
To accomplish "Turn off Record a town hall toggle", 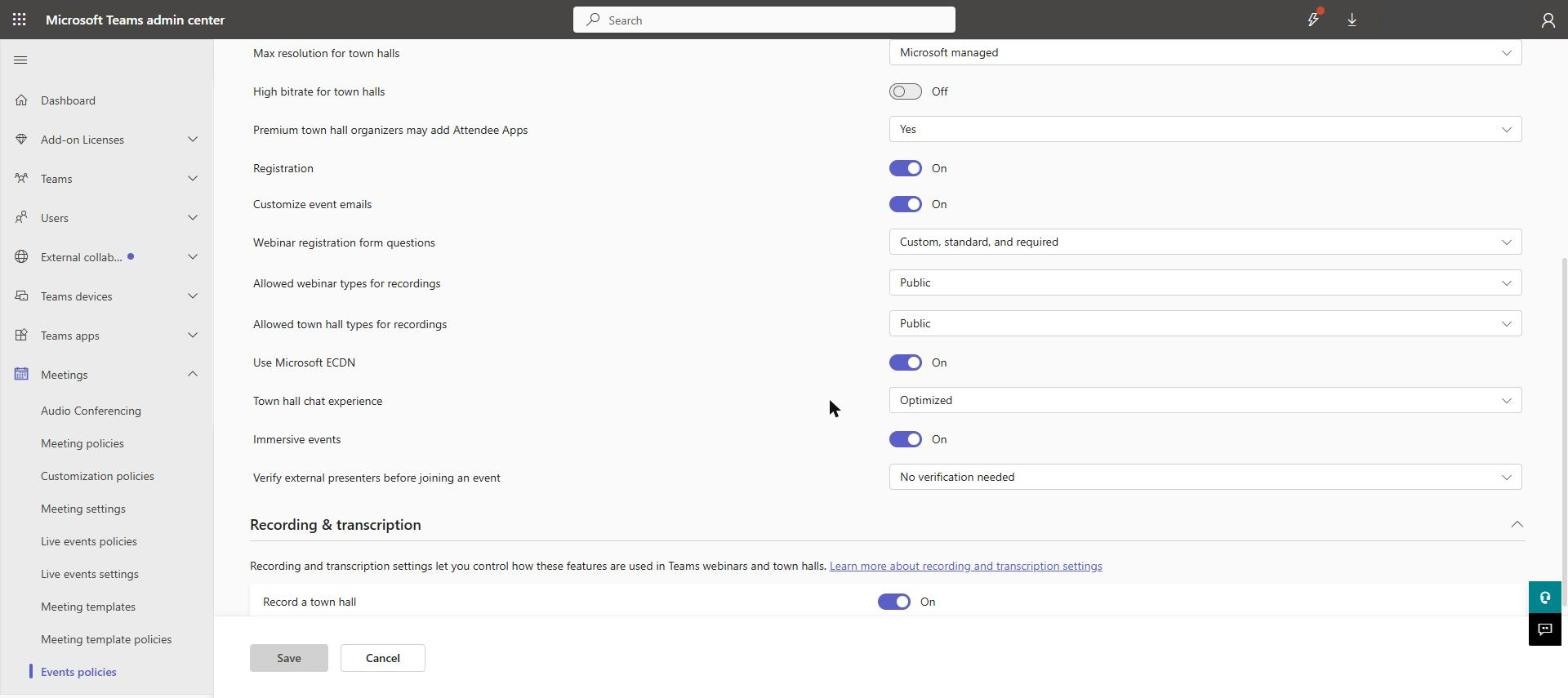I will tap(894, 601).
